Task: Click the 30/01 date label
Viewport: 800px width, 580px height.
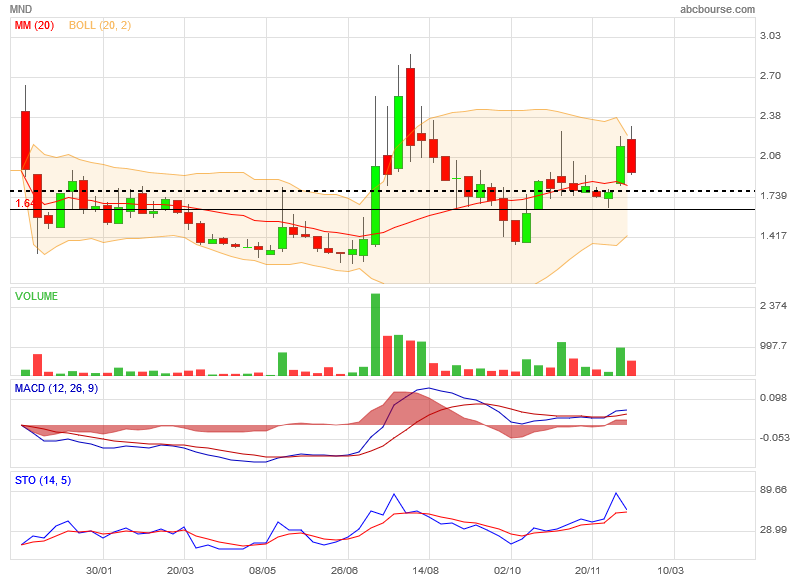Action: tap(99, 570)
